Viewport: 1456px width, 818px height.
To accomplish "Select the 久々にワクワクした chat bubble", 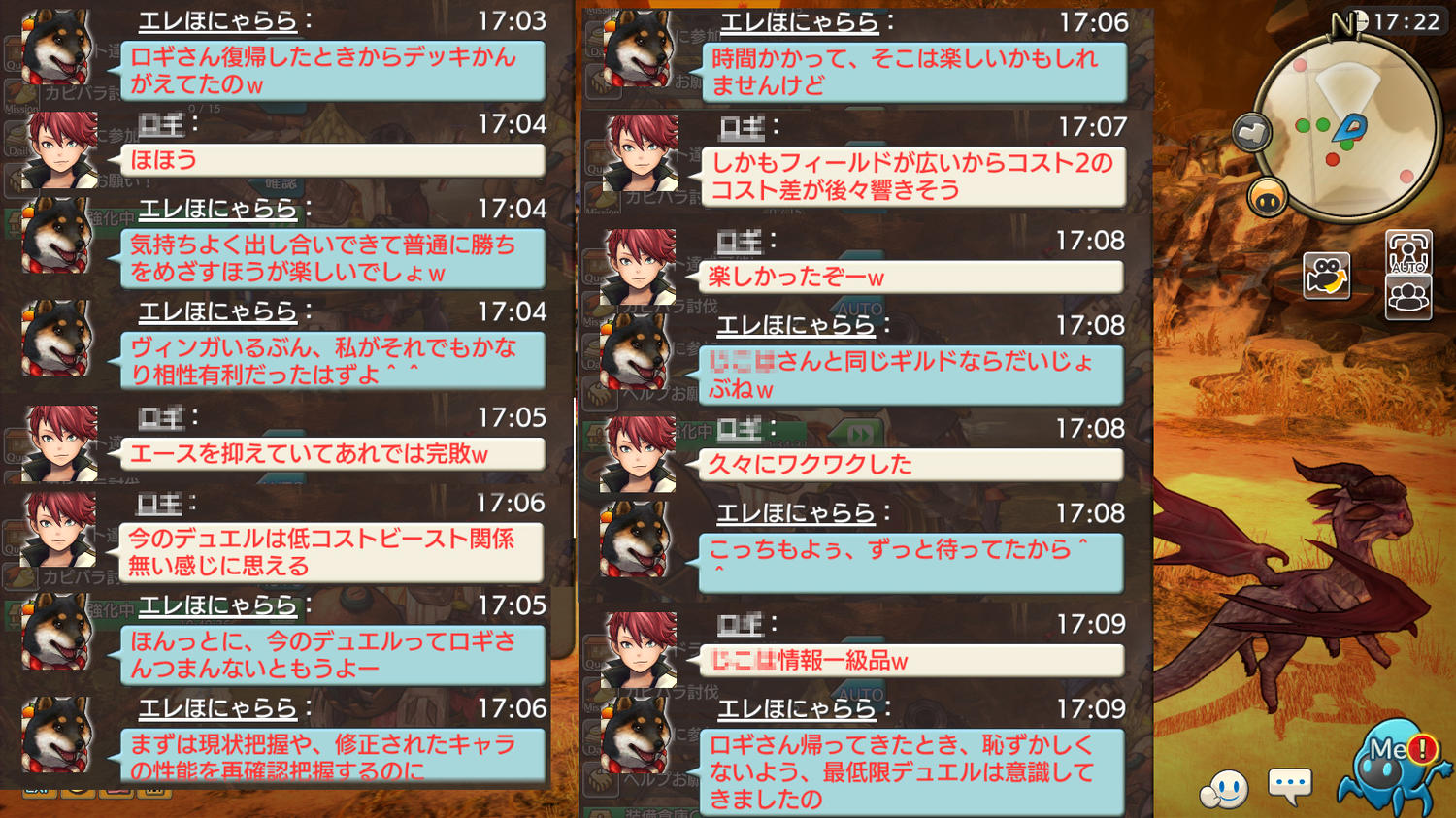I will (x=910, y=465).
